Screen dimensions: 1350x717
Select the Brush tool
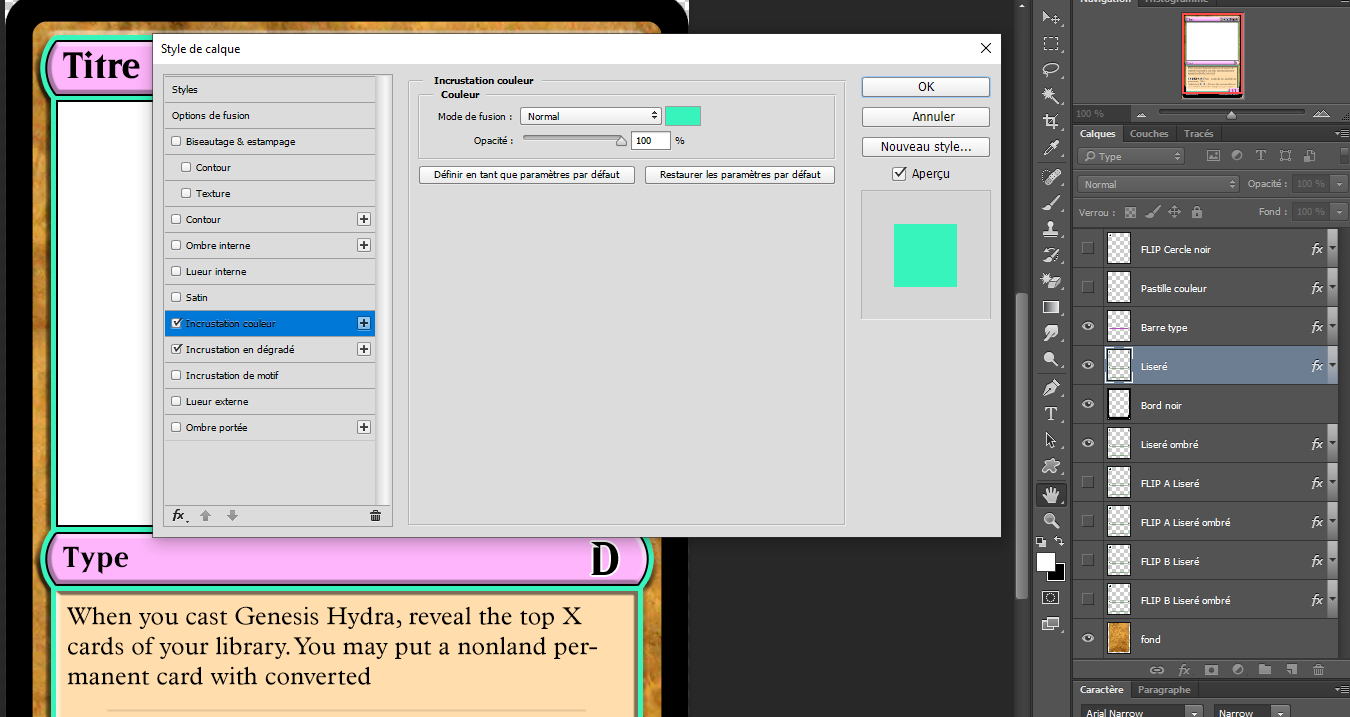click(x=1051, y=202)
